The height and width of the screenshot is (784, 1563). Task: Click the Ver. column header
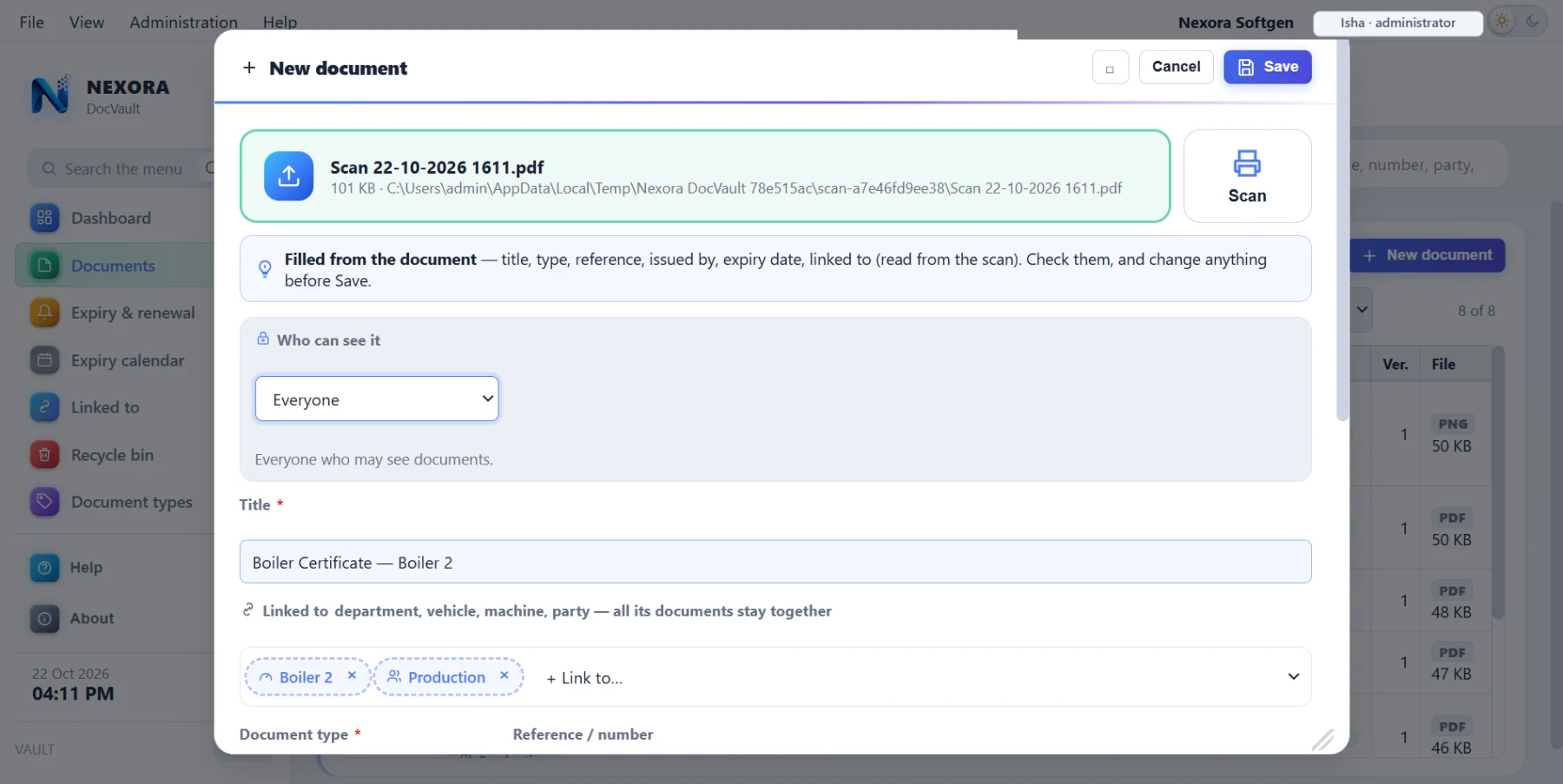tap(1395, 365)
